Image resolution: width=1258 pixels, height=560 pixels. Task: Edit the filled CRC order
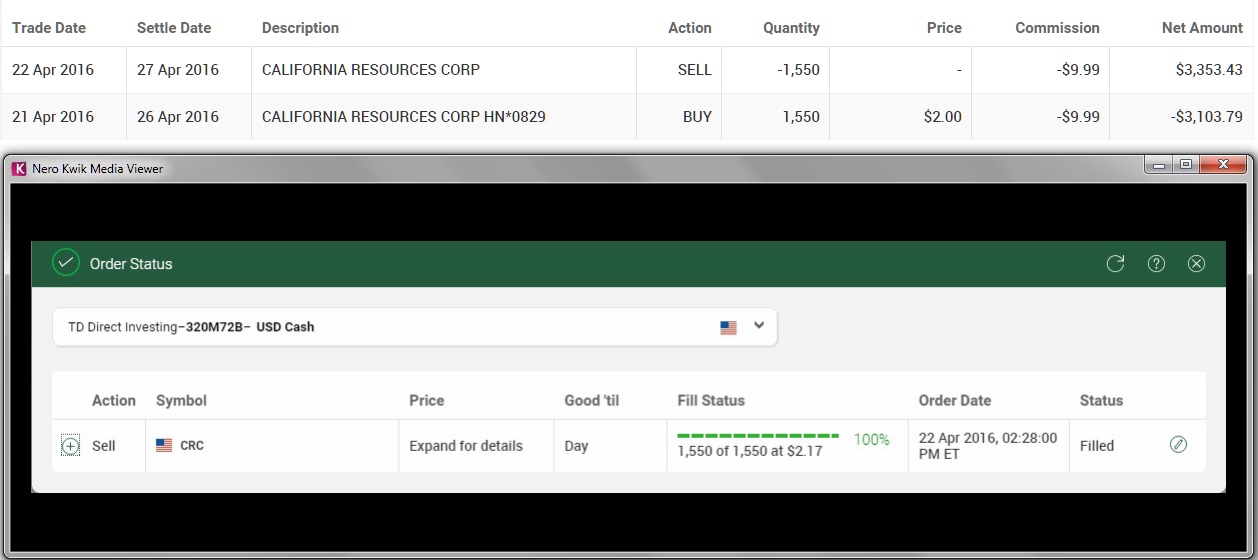[x=1178, y=445]
